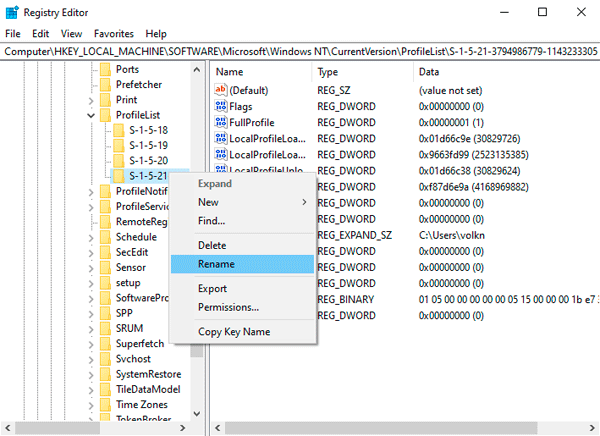
Task: Click the TileDataModel folder icon
Action: pyautogui.click(x=105, y=390)
